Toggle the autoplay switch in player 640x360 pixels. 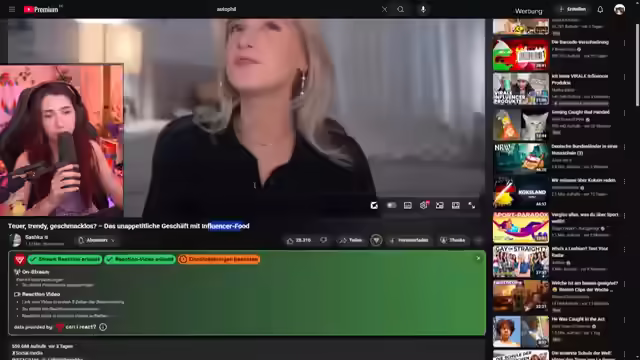(391, 205)
